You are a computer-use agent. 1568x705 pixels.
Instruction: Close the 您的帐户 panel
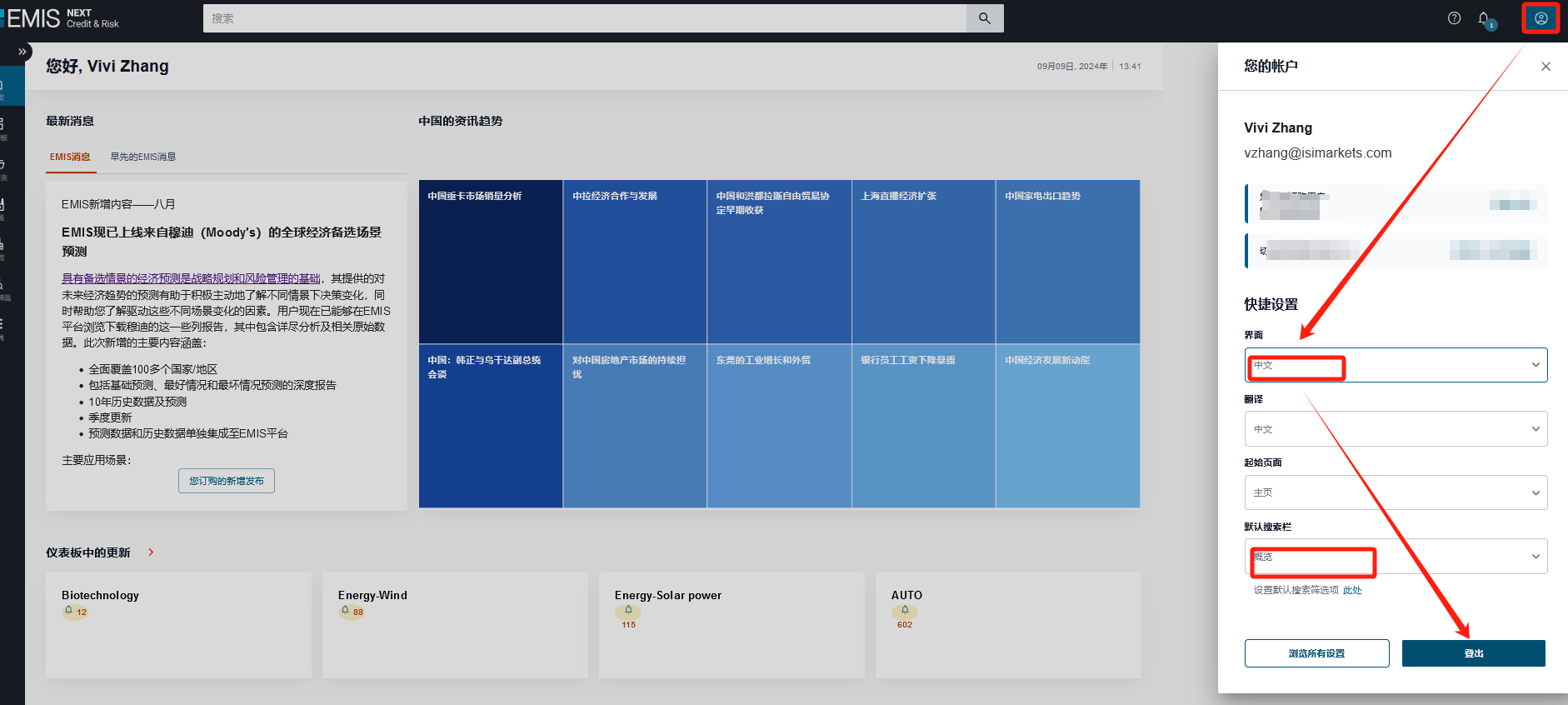(x=1546, y=67)
